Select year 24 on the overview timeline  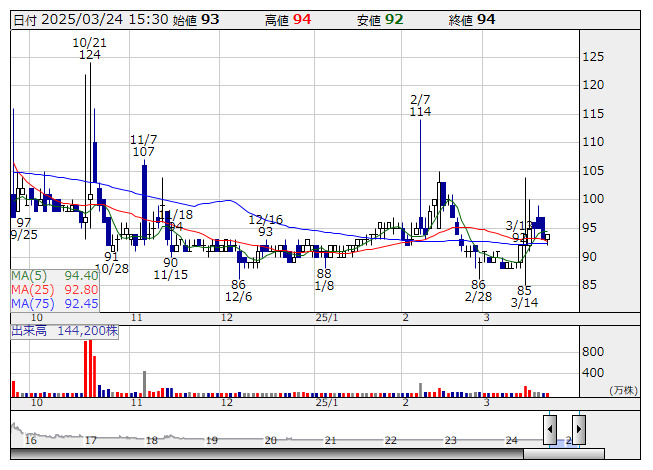pyautogui.click(x=511, y=440)
